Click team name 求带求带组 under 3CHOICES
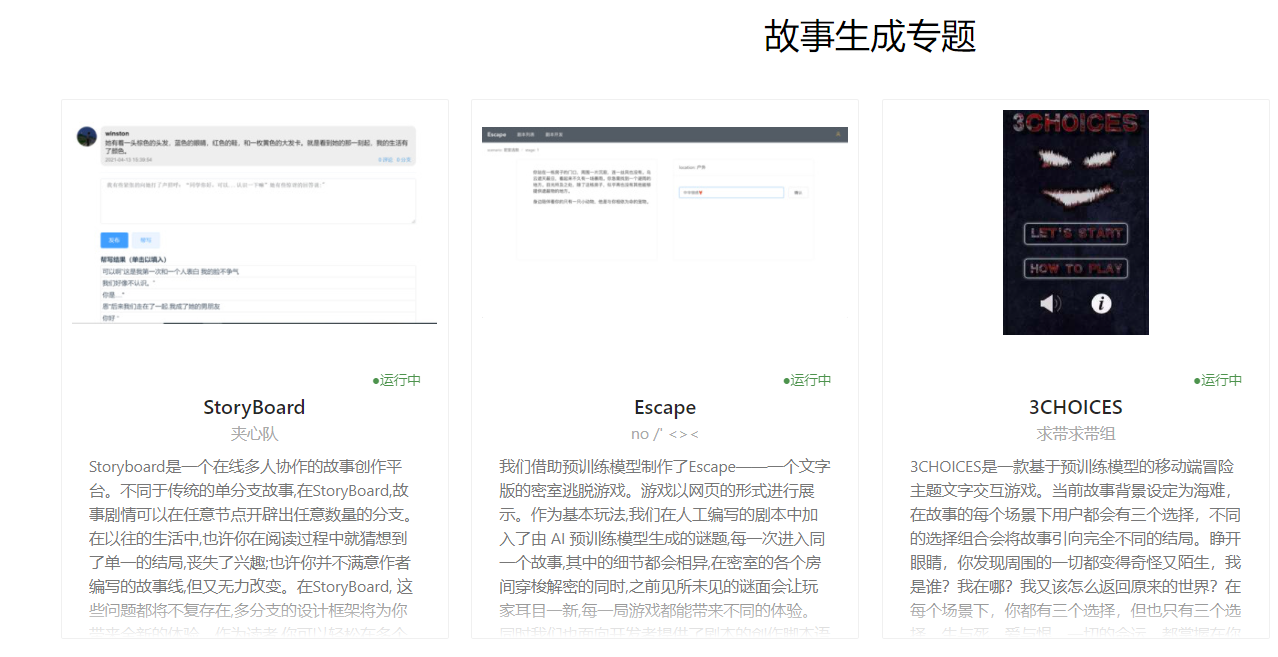This screenshot has height=657, width=1278. point(1075,433)
